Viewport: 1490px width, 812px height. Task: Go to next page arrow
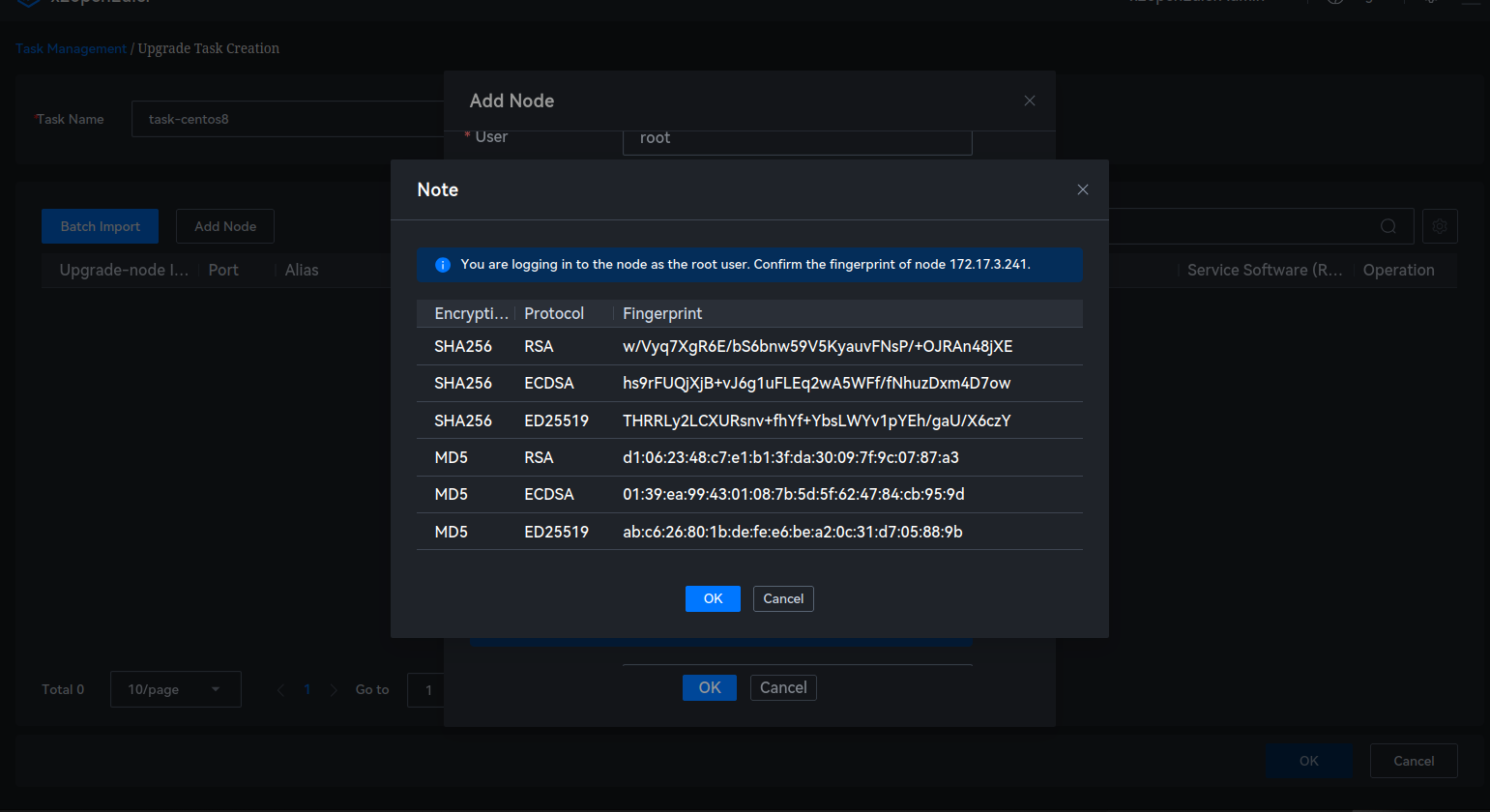pos(334,689)
